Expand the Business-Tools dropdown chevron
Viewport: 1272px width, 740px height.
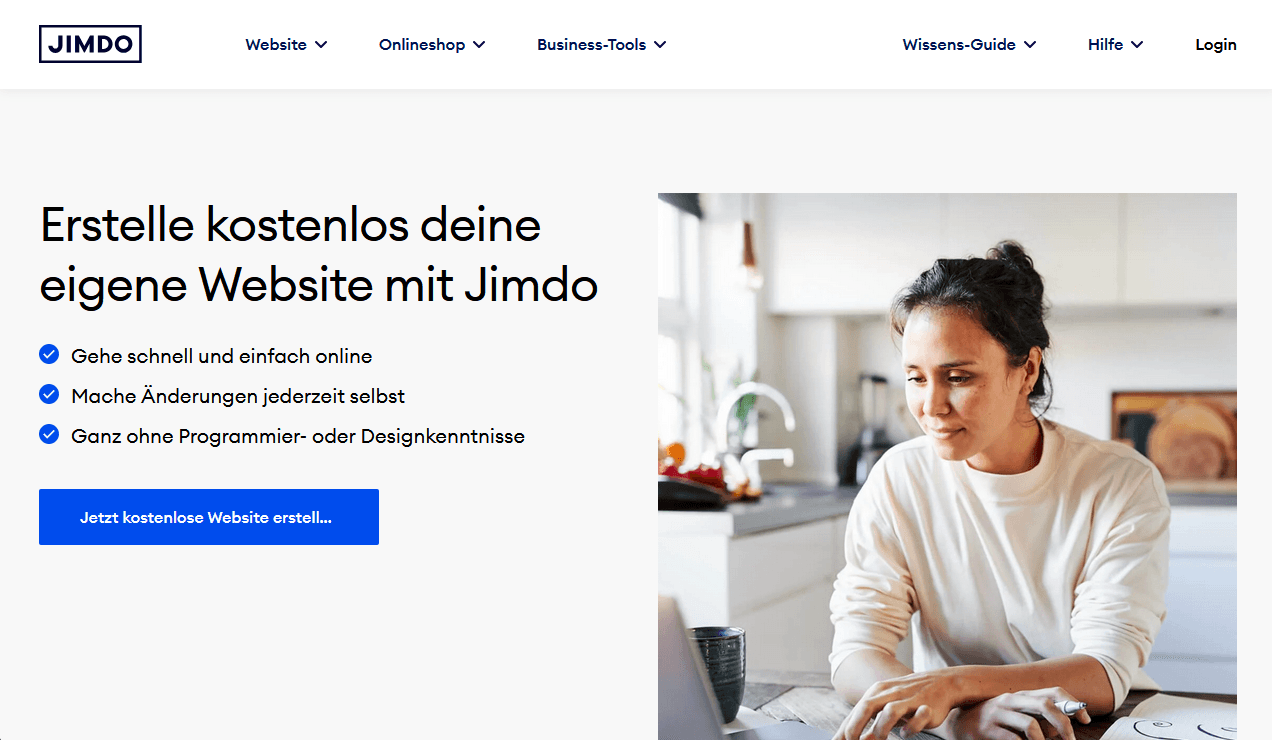coord(660,45)
